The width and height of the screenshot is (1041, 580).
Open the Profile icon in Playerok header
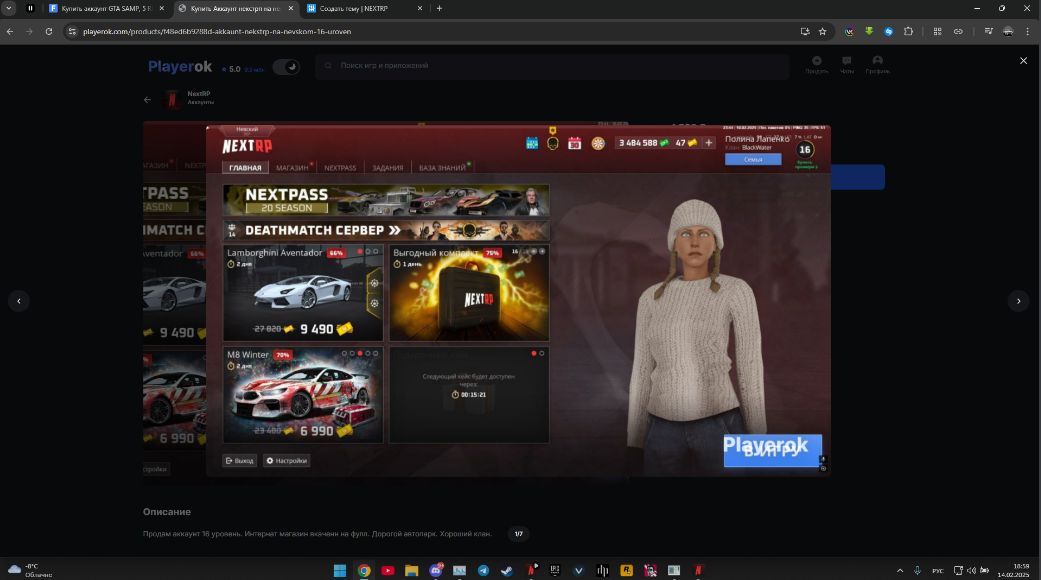click(x=877, y=64)
